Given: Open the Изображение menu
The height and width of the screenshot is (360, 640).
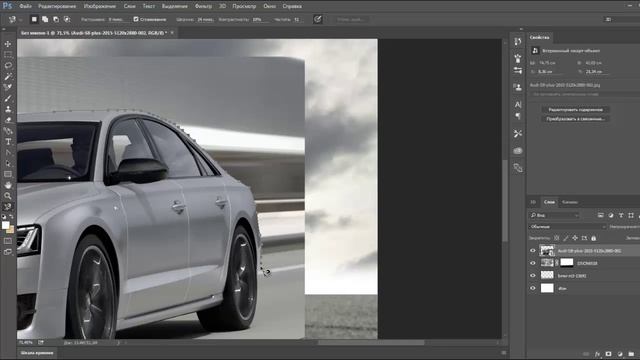Looking at the screenshot, I should [100, 6].
